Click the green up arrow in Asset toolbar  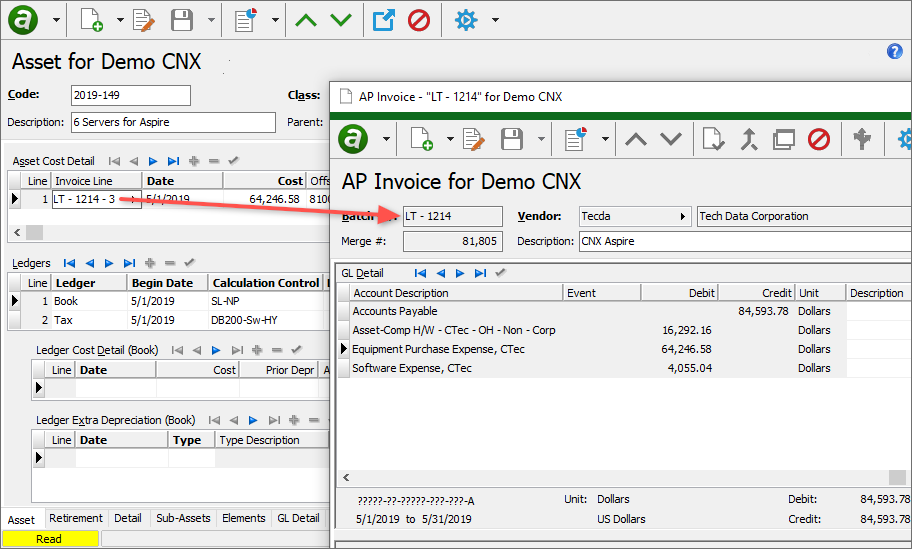(x=306, y=19)
